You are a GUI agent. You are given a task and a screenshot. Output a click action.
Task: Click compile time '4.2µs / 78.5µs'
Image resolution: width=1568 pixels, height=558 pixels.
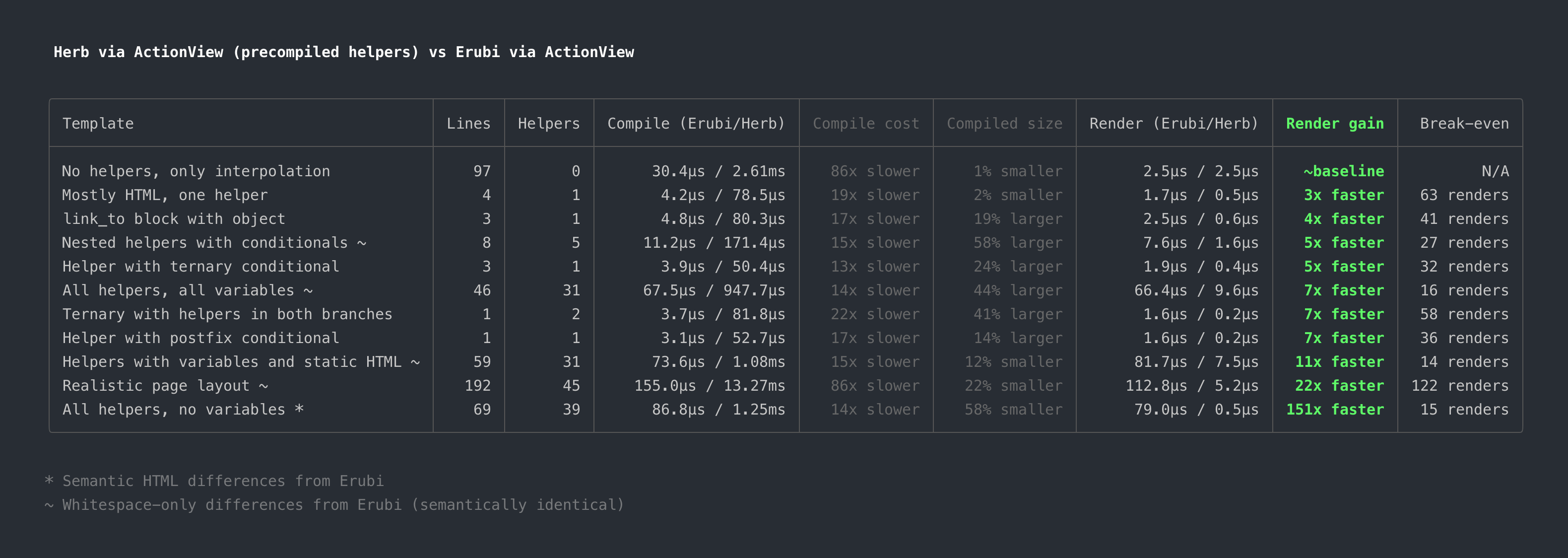722,195
